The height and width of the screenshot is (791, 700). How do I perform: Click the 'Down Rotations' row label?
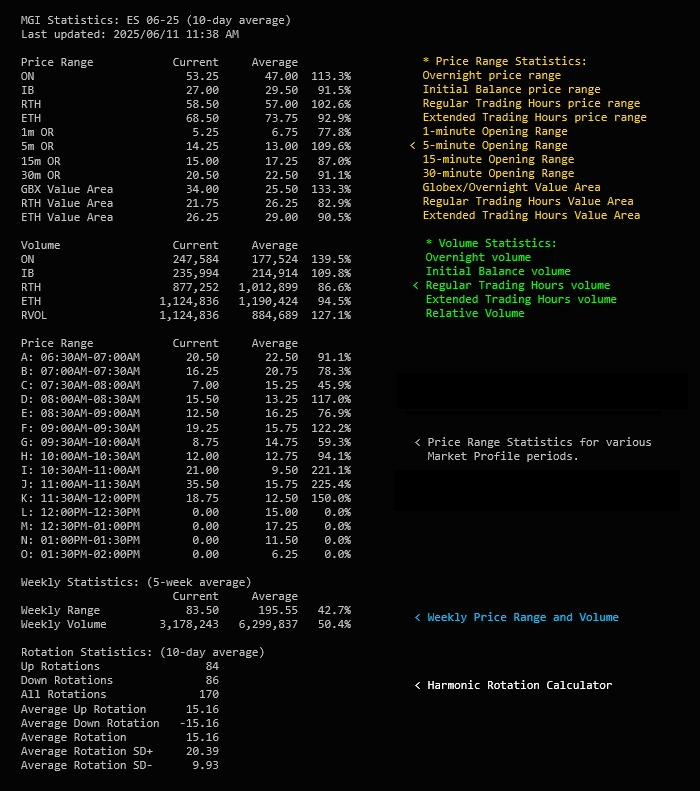point(67,681)
